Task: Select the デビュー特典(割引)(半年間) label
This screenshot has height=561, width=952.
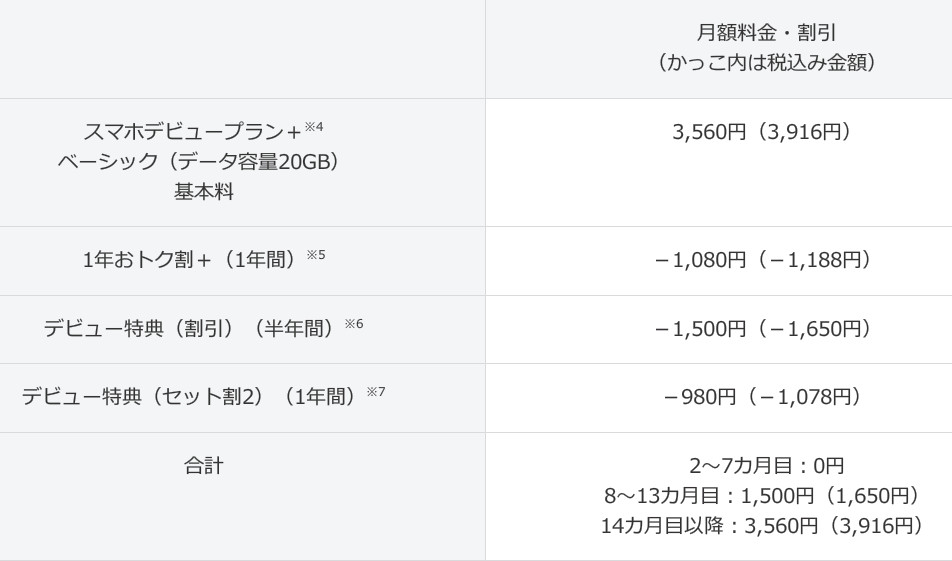Action: click(x=188, y=328)
